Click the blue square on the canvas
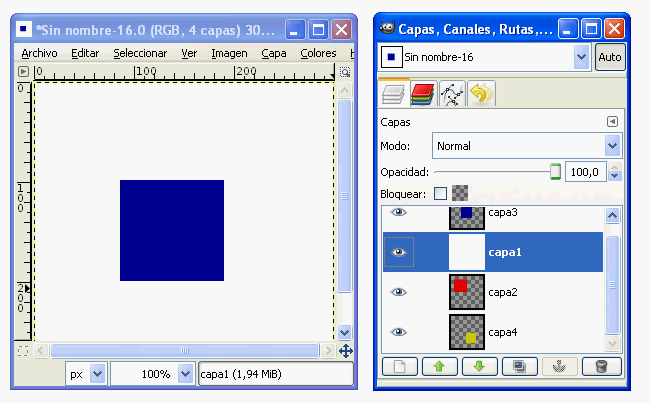 click(x=172, y=230)
